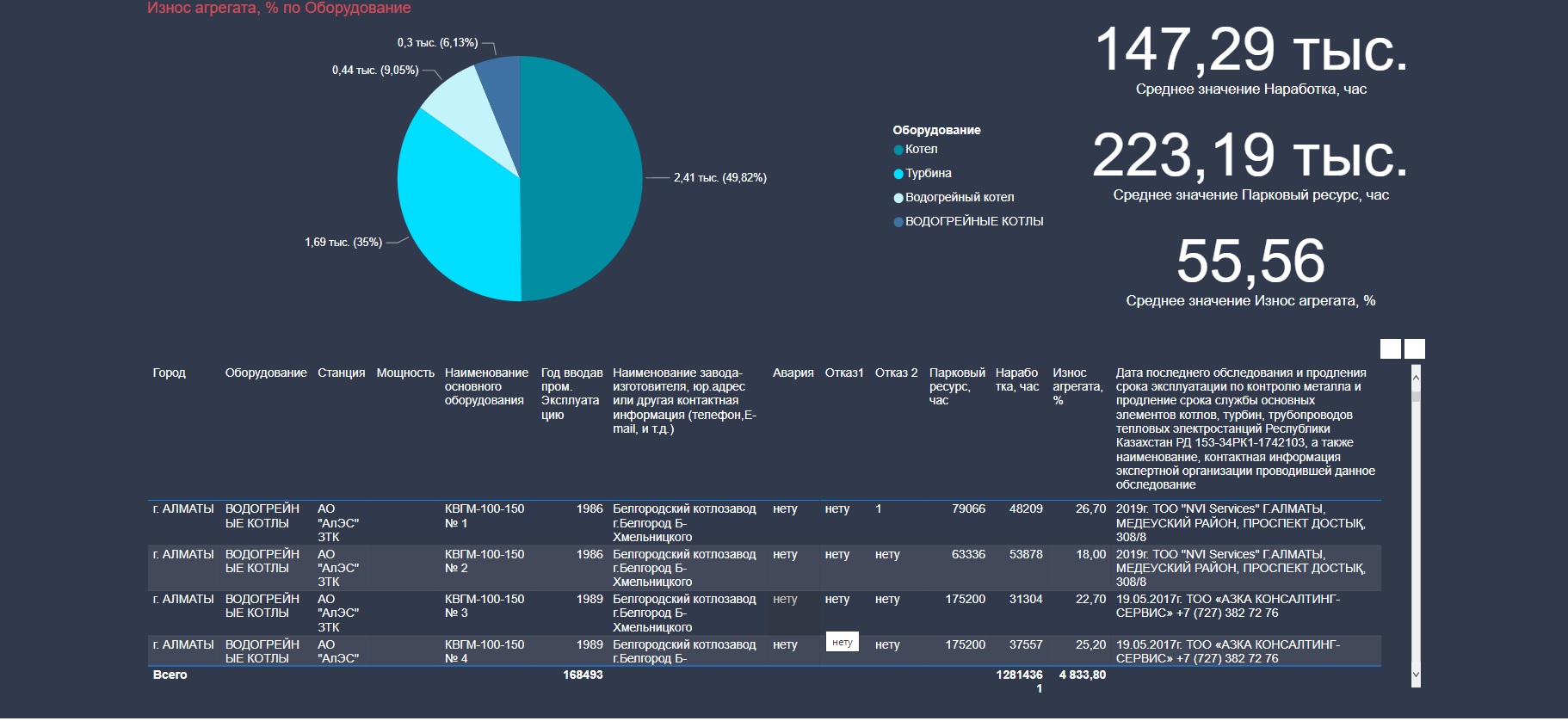
Task: Click the 'Наработка, час' column header
Action: pos(1017,379)
